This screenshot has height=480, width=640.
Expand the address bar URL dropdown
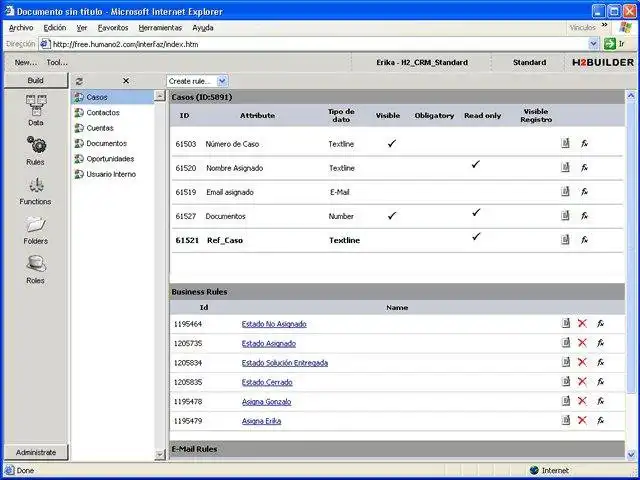593,44
